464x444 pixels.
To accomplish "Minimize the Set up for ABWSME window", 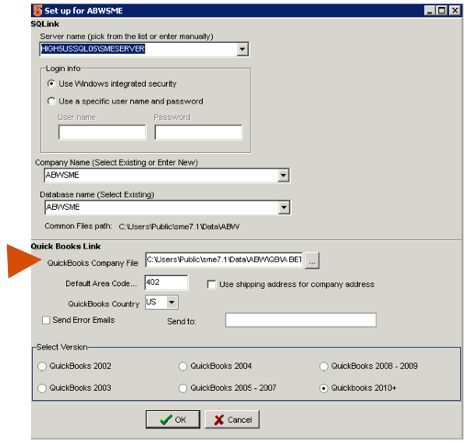I will coord(430,11).
